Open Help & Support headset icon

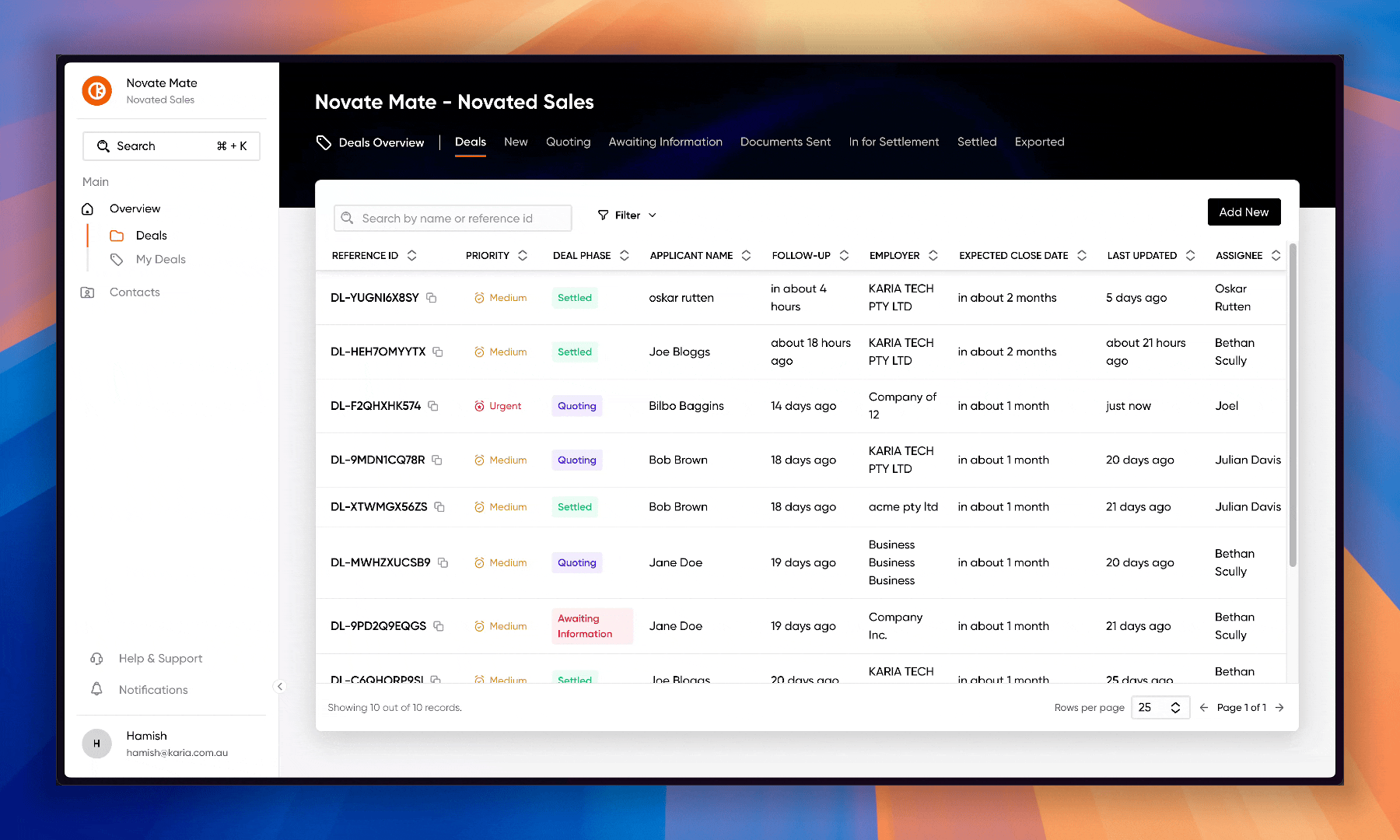point(96,658)
